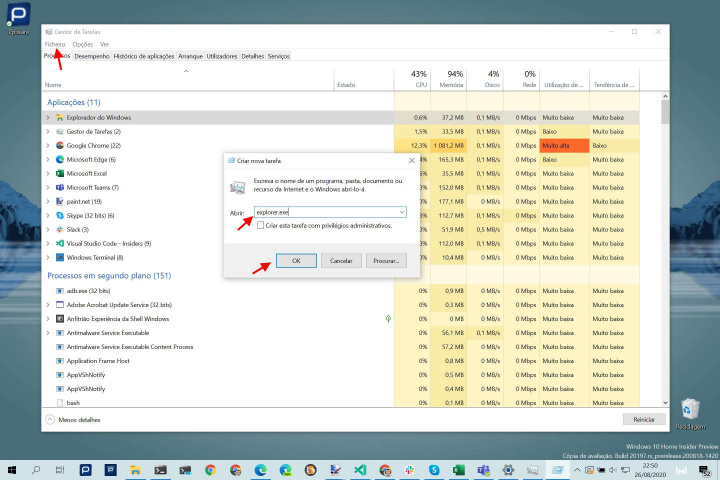Click the Microsoft Excel process icon
The image size is (720, 480).
(x=59, y=173)
